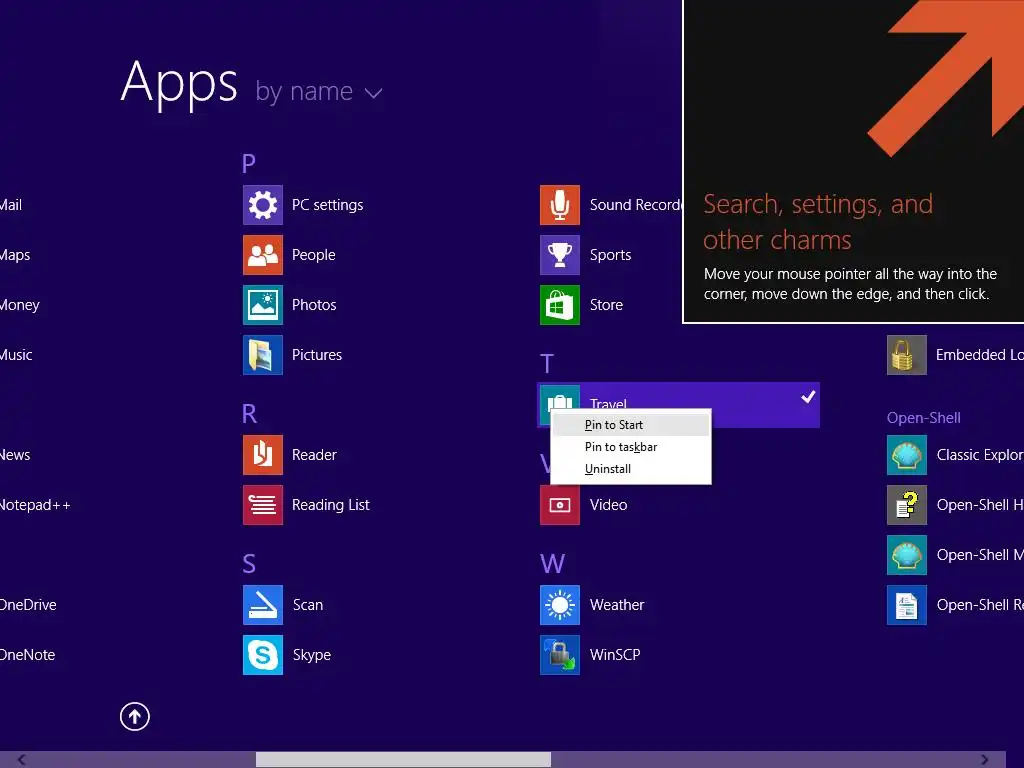
Task: Click the 'Photos' label text
Action: [x=314, y=305]
